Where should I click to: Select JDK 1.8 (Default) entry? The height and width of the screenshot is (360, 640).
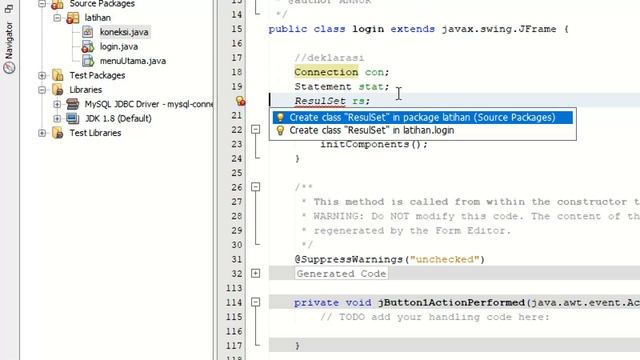tap(118, 118)
